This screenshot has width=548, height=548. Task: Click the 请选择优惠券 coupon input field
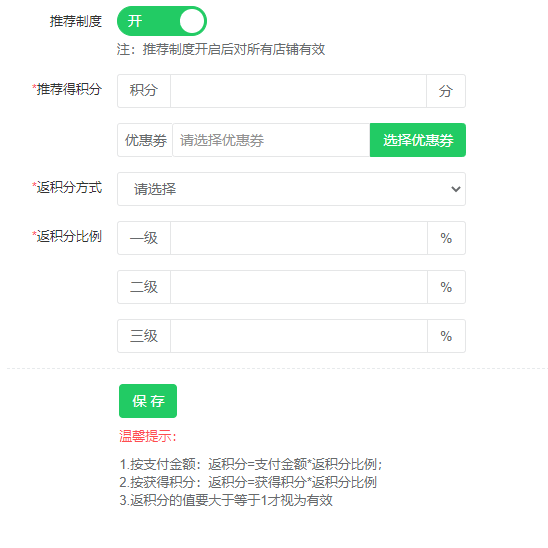(x=271, y=140)
